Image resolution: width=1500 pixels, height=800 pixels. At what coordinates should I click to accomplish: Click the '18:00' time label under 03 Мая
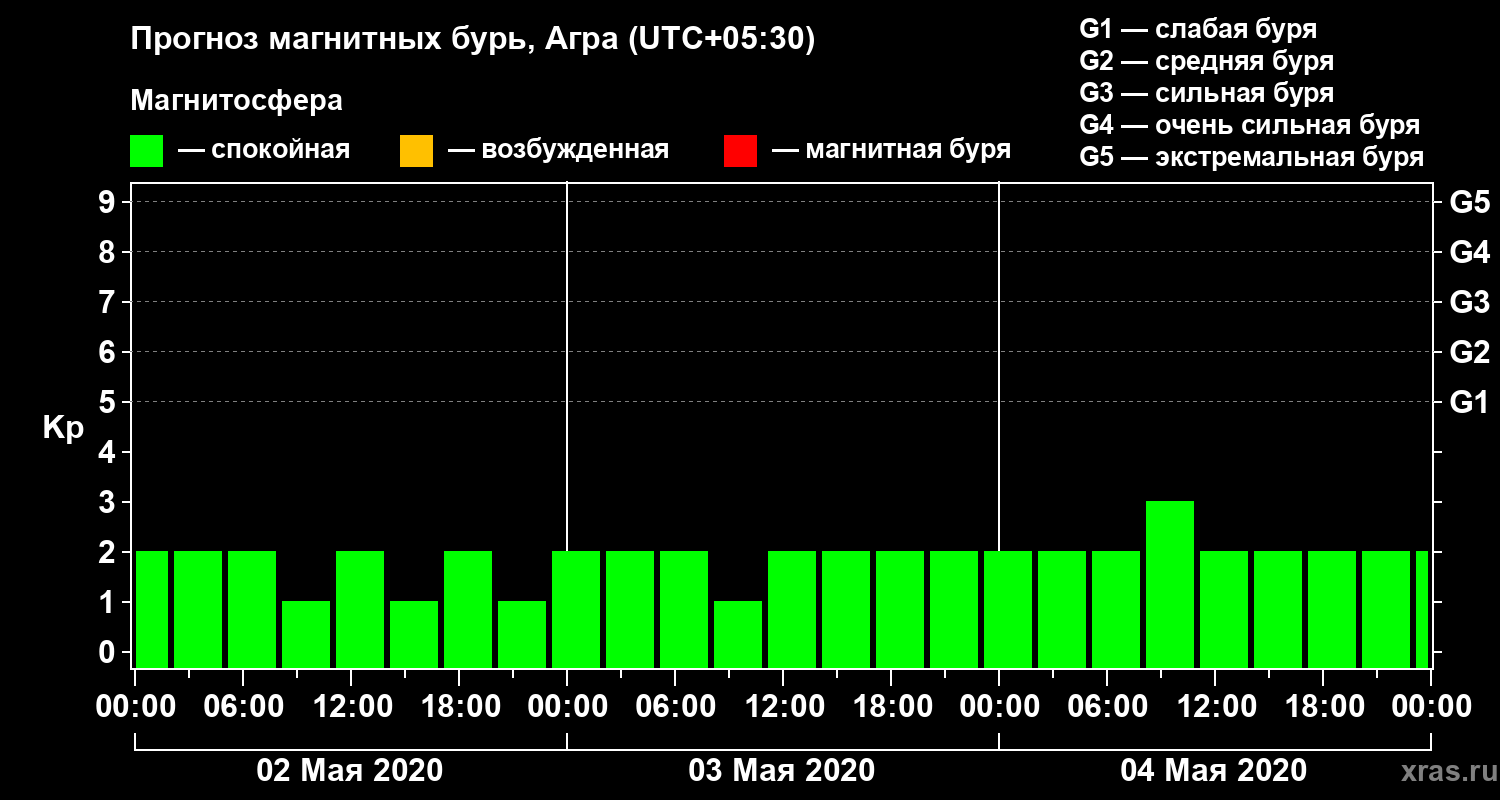click(x=891, y=707)
